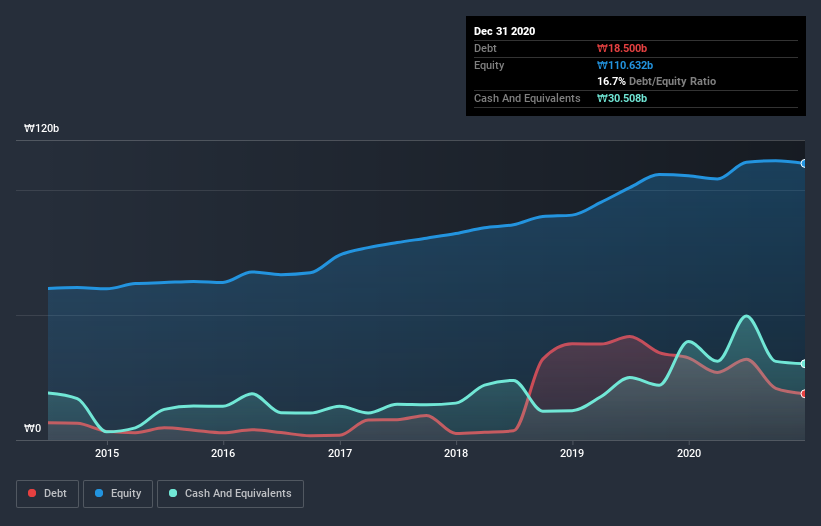Screen dimensions: 821x526
Task: Toggle the Cash And Equivalents legend button
Action: pos(230,494)
